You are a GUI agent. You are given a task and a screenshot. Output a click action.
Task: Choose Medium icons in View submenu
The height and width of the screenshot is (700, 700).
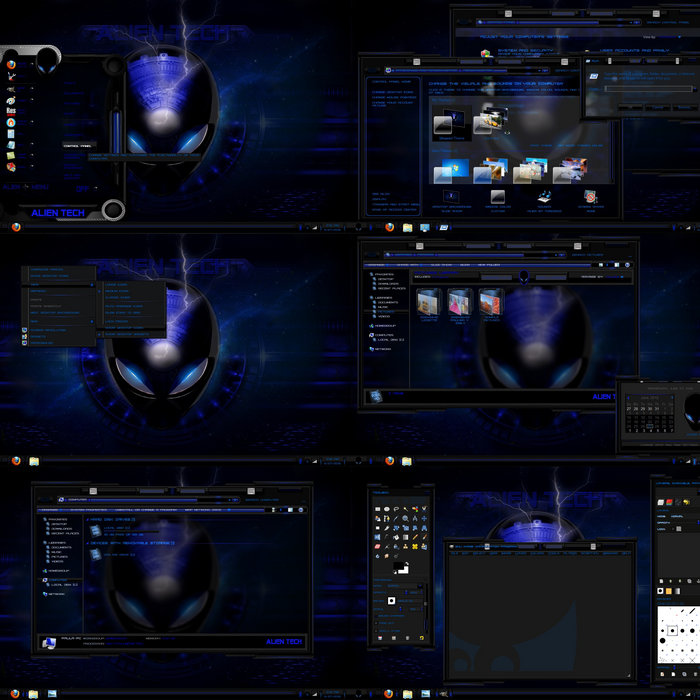(x=117, y=291)
